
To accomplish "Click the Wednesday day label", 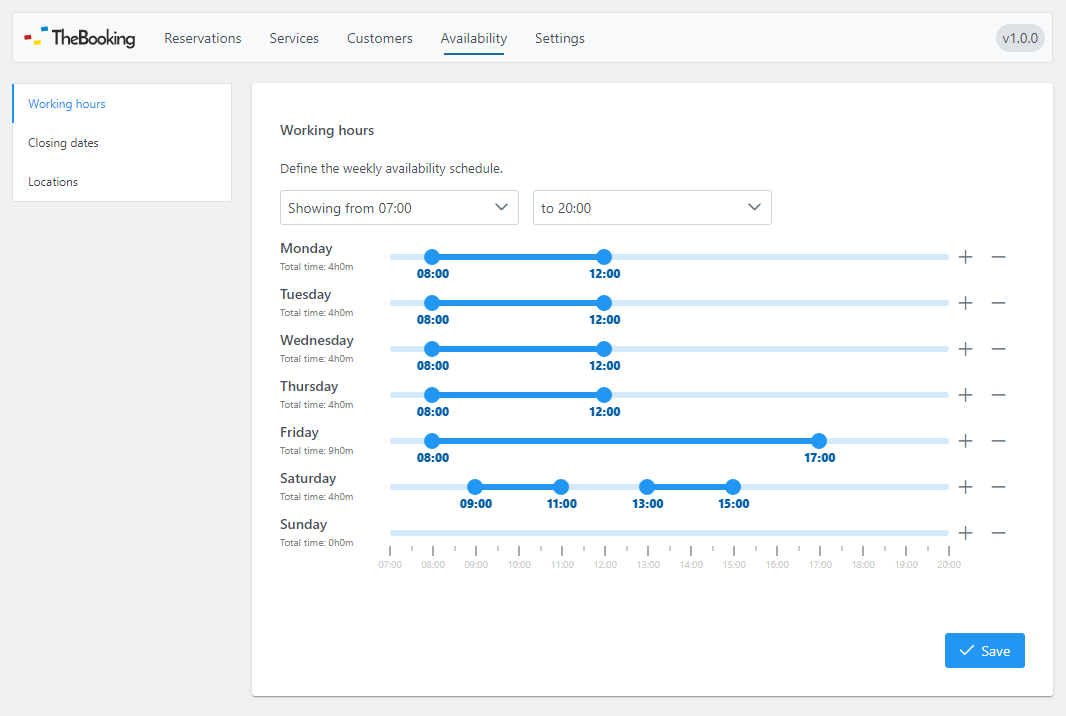I will click(317, 340).
